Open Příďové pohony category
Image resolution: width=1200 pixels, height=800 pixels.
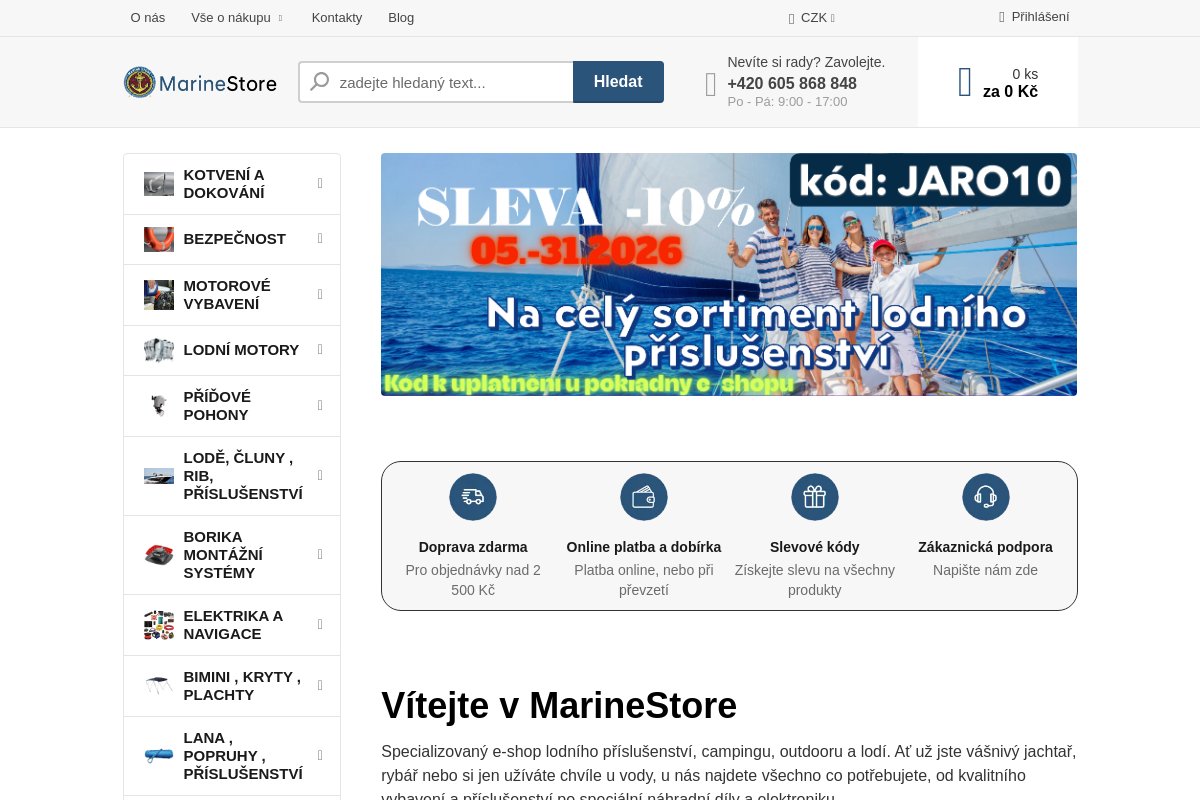coord(232,406)
